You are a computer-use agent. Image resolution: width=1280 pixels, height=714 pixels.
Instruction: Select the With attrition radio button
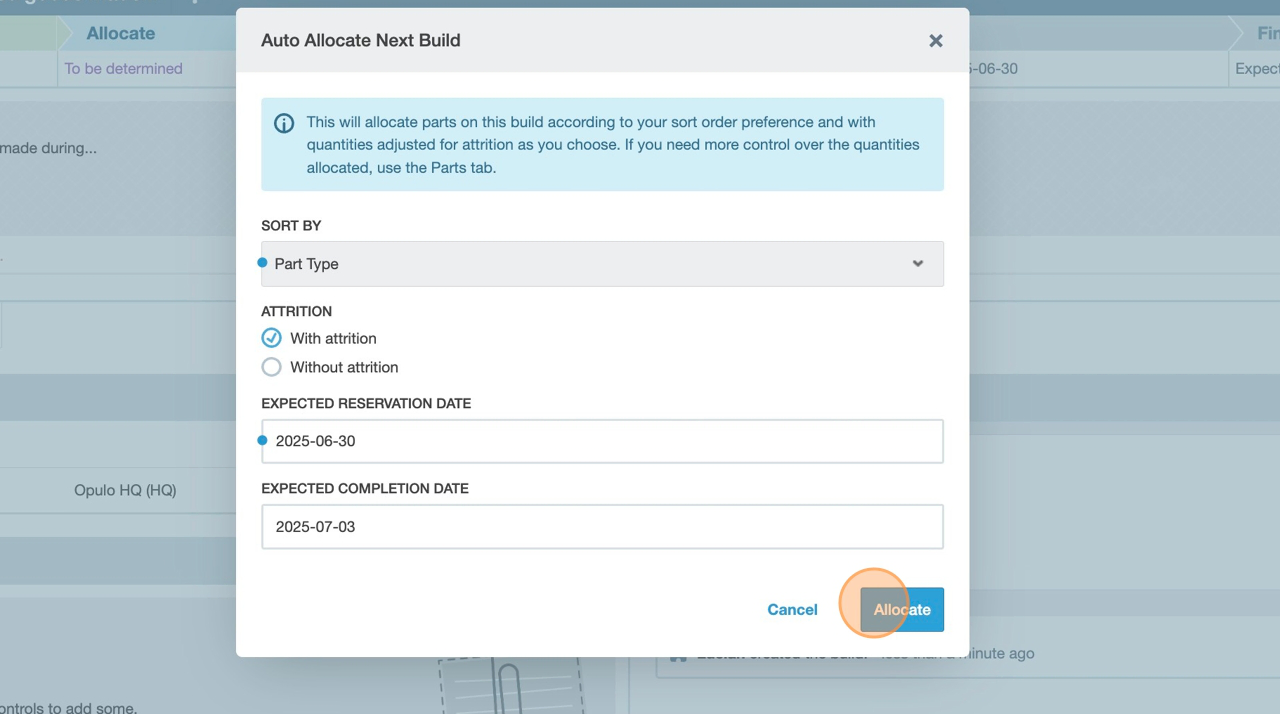click(x=271, y=338)
